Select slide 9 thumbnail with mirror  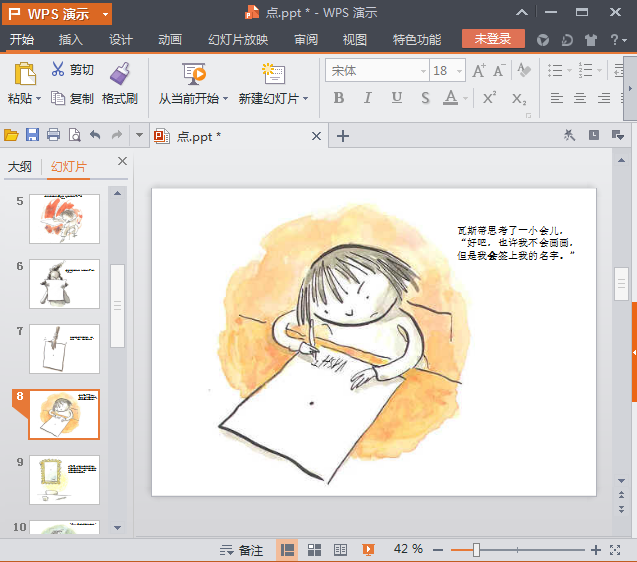(64, 480)
